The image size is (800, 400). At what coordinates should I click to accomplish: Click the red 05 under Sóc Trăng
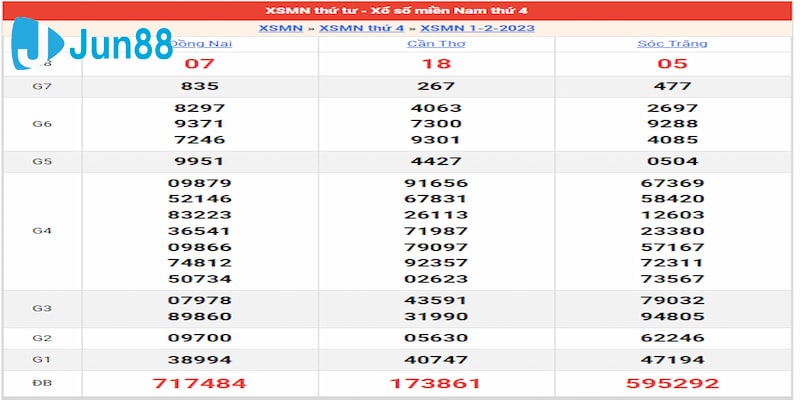point(671,64)
